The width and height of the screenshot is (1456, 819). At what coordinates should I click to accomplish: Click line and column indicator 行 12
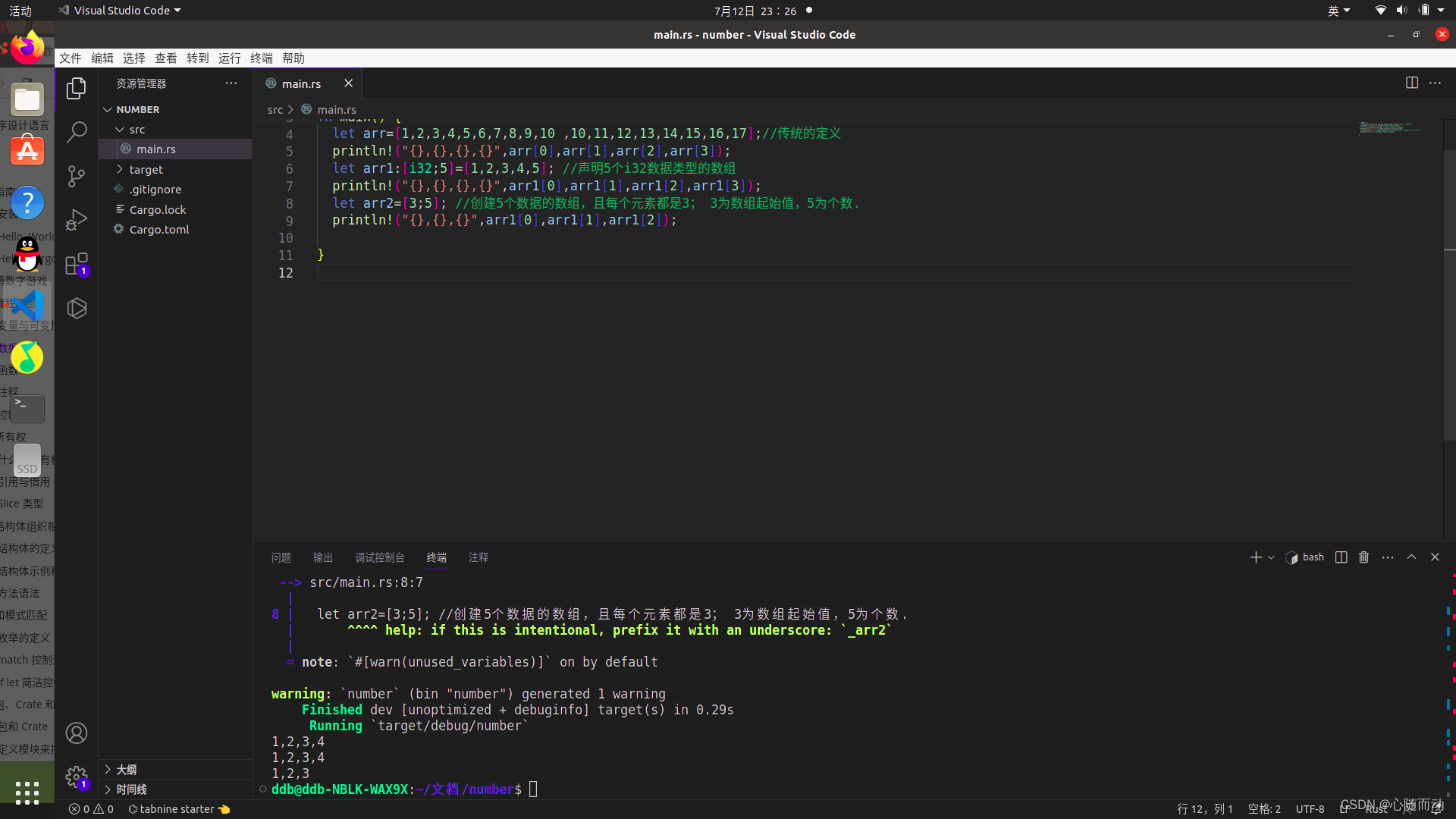(x=1205, y=809)
